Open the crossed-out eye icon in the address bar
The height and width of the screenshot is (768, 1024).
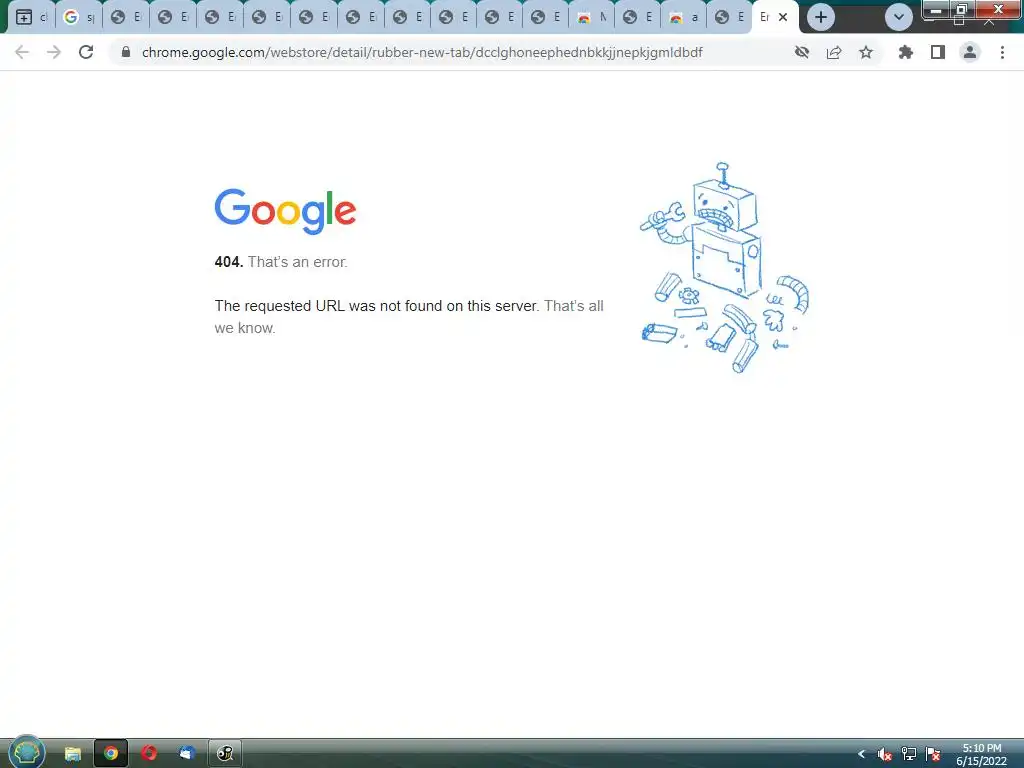point(802,52)
